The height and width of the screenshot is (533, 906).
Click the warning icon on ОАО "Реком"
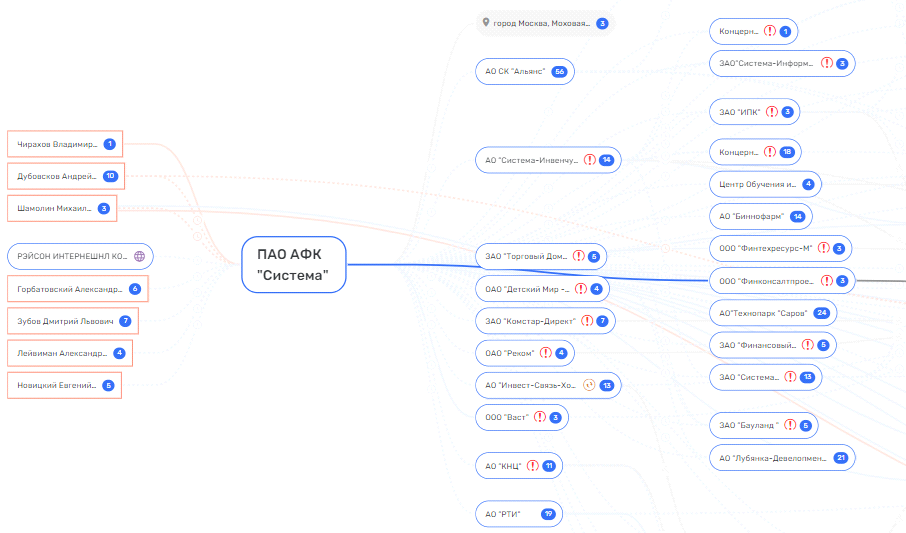coord(545,353)
